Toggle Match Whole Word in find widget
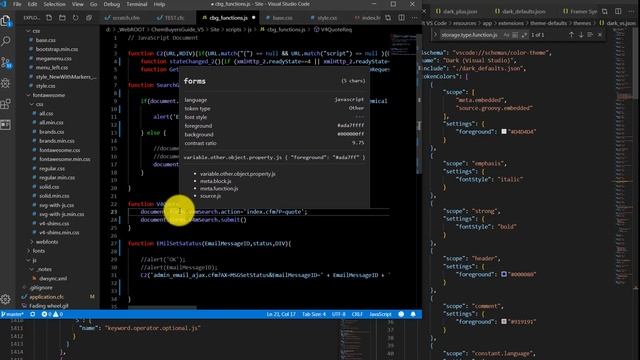The image size is (640, 360). [x=515, y=35]
